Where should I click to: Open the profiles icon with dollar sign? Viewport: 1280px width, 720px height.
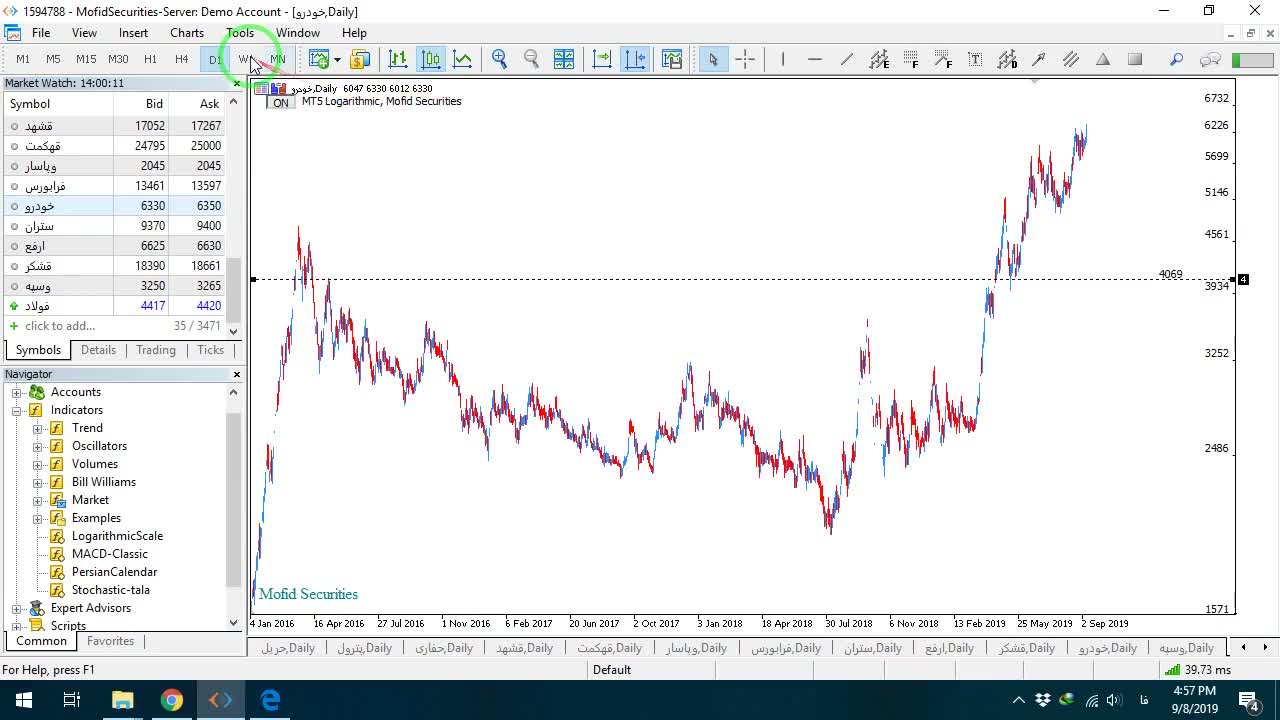point(360,59)
